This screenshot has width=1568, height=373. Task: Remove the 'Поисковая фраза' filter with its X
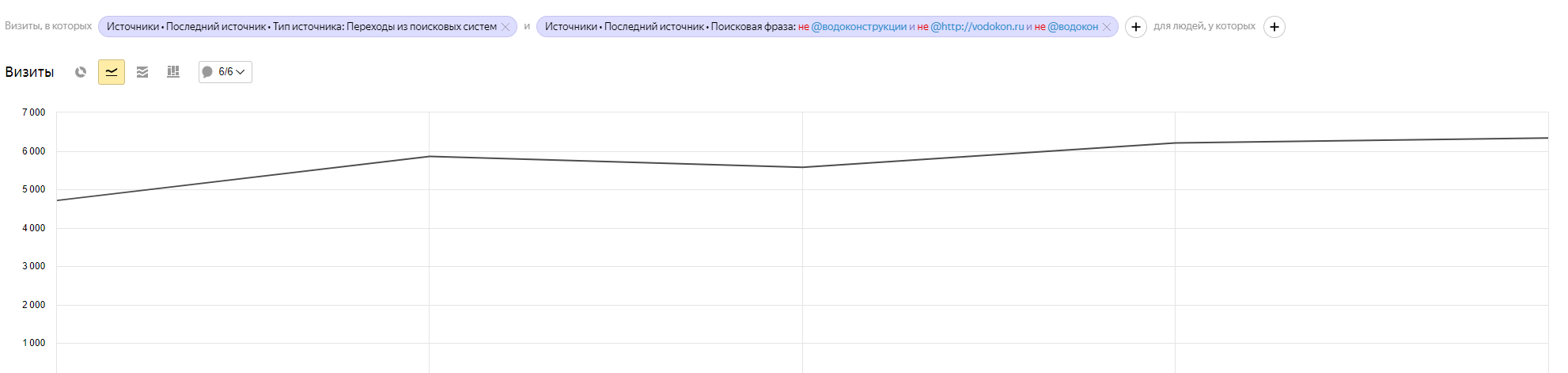pyautogui.click(x=1107, y=27)
